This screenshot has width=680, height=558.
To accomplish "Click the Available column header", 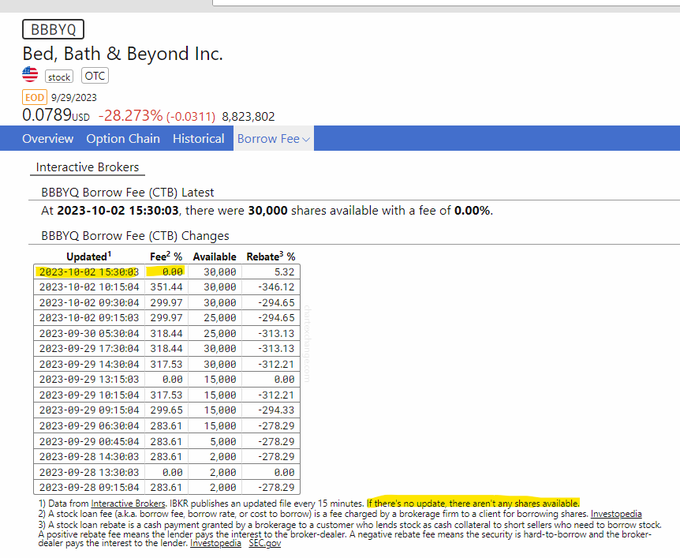I will (214, 257).
